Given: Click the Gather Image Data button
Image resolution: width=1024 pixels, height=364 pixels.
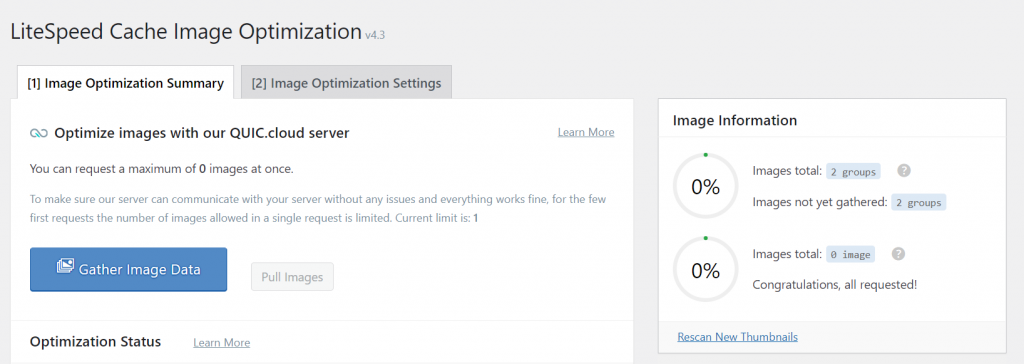Looking at the screenshot, I should (x=129, y=269).
